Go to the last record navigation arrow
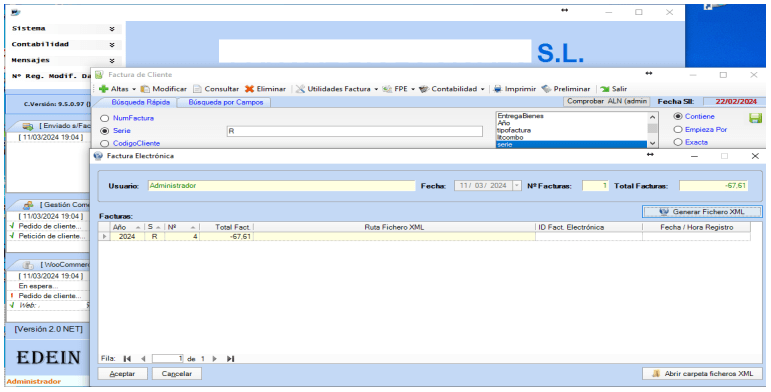The height and width of the screenshot is (392, 771). [230, 359]
